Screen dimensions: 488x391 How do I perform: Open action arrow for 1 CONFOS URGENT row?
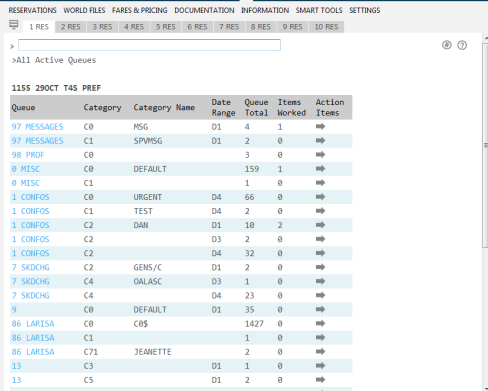(320, 197)
